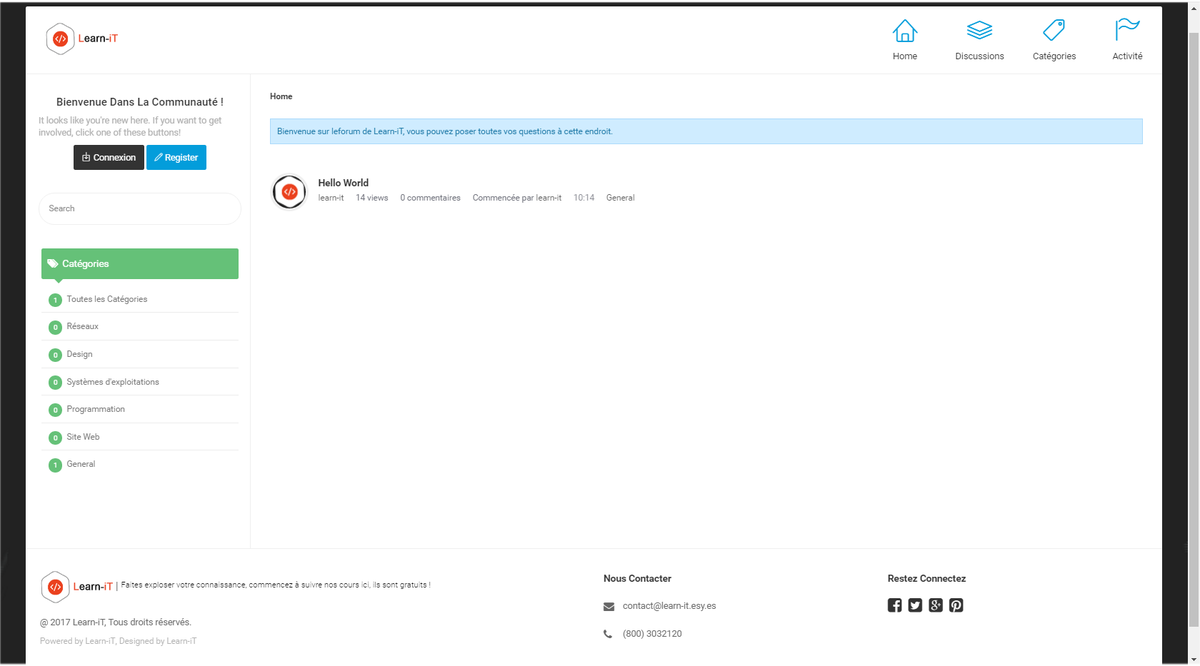The width and height of the screenshot is (1200, 666).
Task: Open the Réseaux category
Action: (82, 326)
